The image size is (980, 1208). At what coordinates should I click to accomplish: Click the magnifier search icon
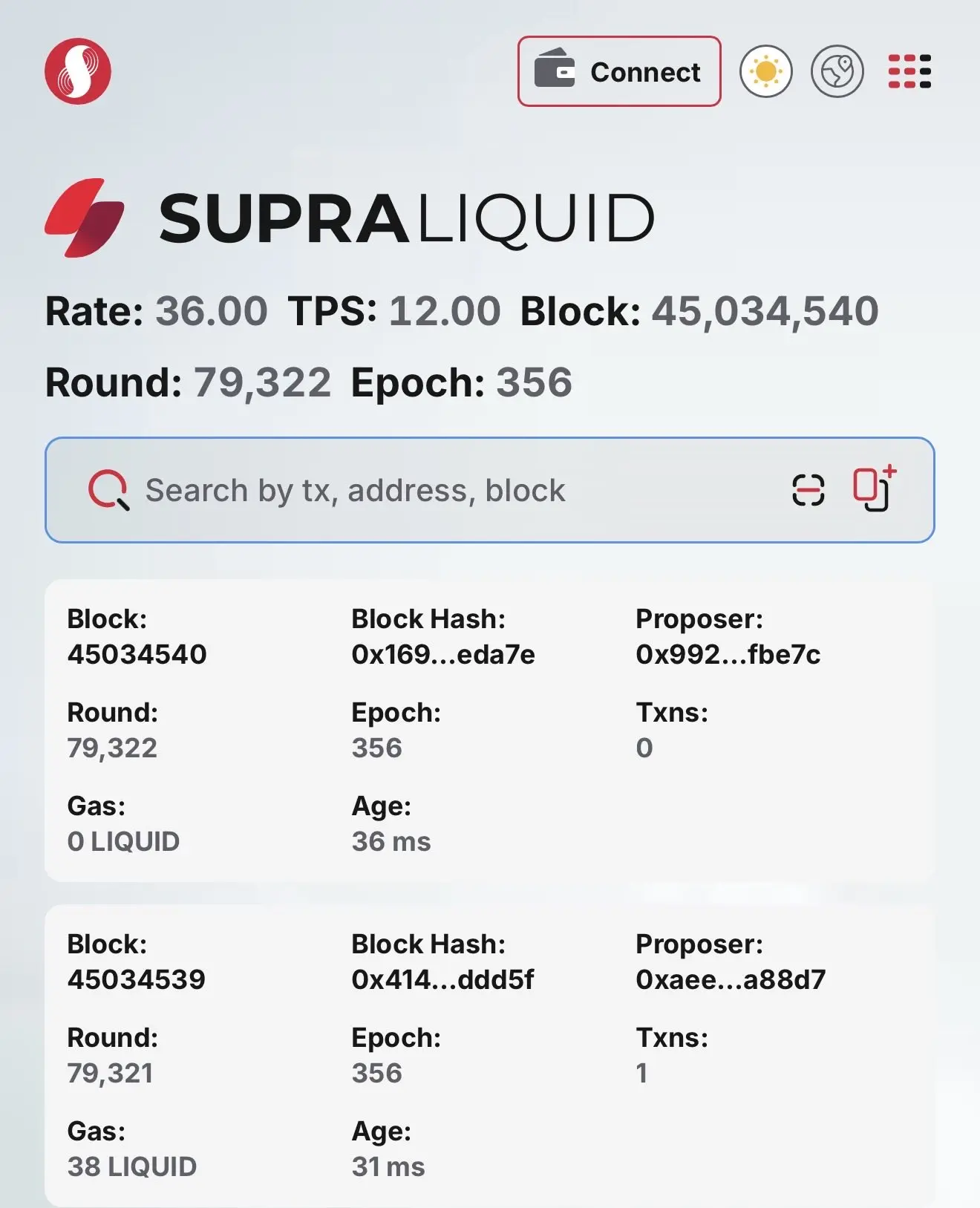click(108, 490)
